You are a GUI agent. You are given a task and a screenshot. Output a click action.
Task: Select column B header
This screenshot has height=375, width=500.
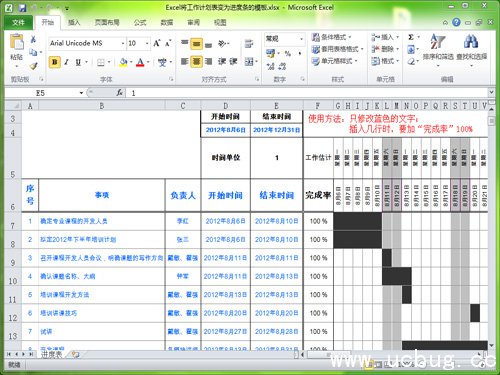pos(102,106)
